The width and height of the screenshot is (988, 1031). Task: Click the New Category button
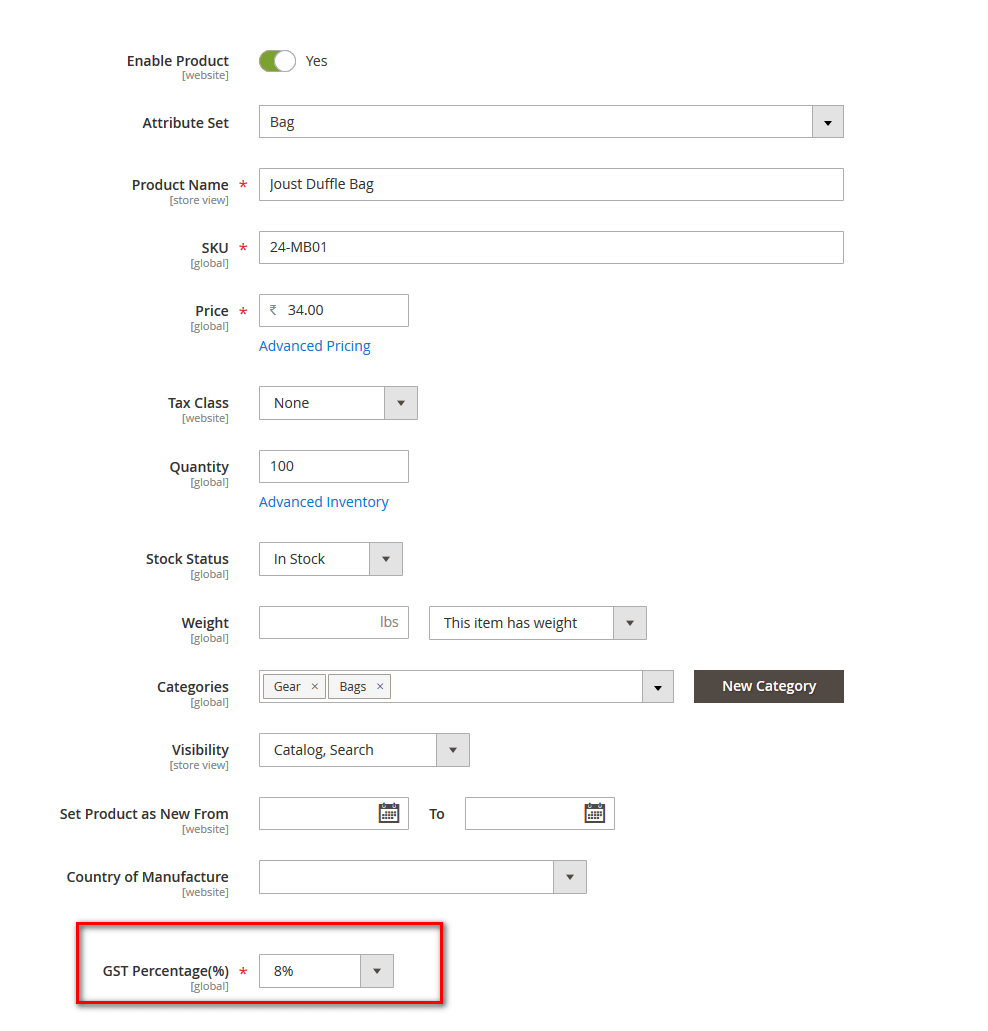[x=768, y=686]
